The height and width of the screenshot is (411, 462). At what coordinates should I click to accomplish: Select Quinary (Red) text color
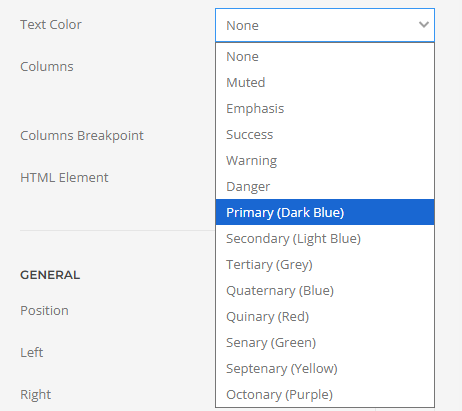325,317
